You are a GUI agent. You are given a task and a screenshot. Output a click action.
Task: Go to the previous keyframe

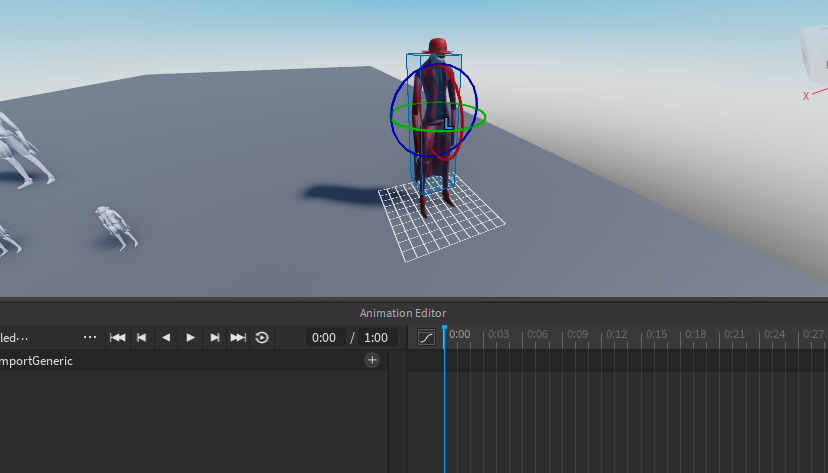142,337
